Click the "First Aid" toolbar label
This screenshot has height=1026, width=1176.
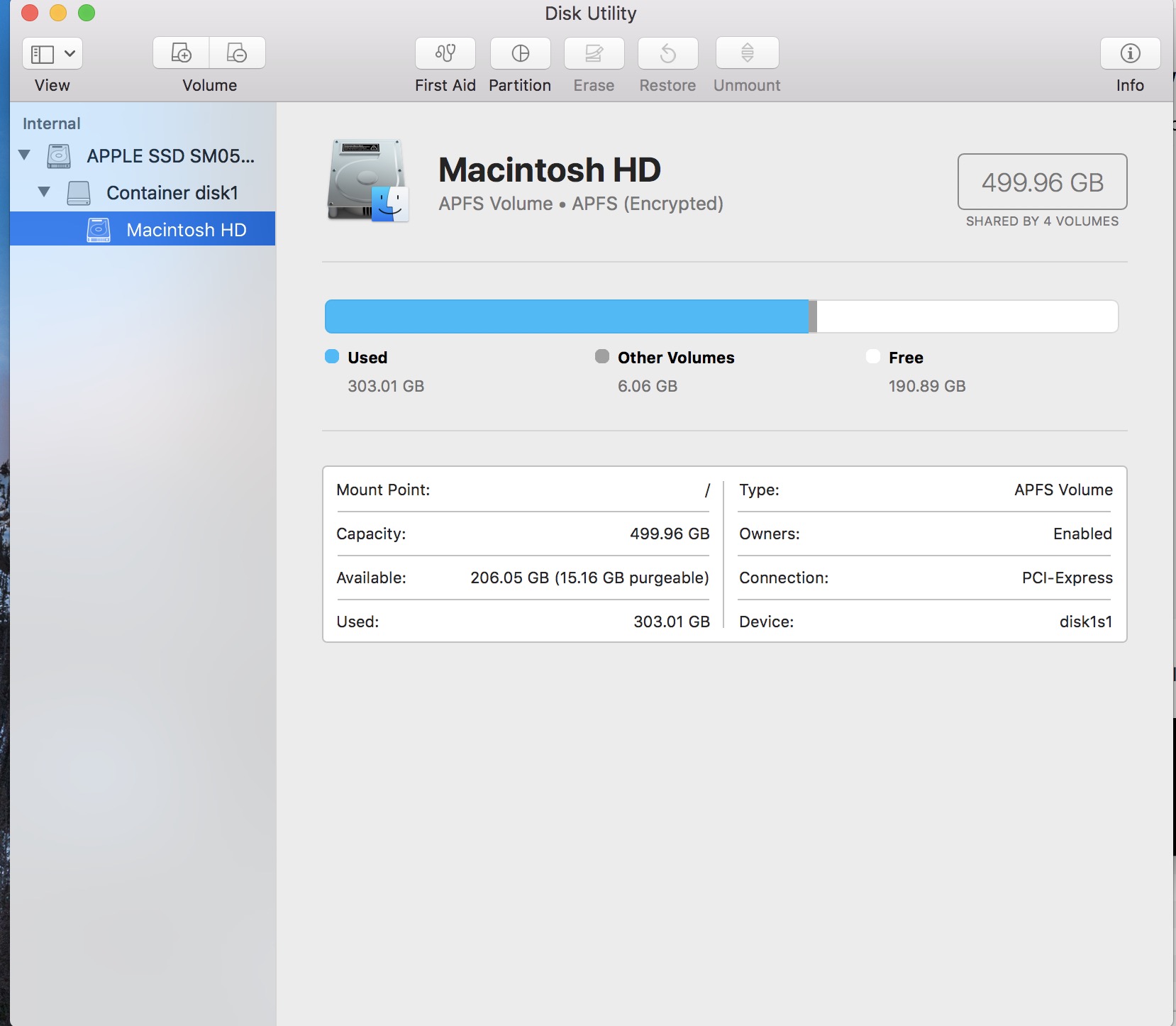point(445,85)
